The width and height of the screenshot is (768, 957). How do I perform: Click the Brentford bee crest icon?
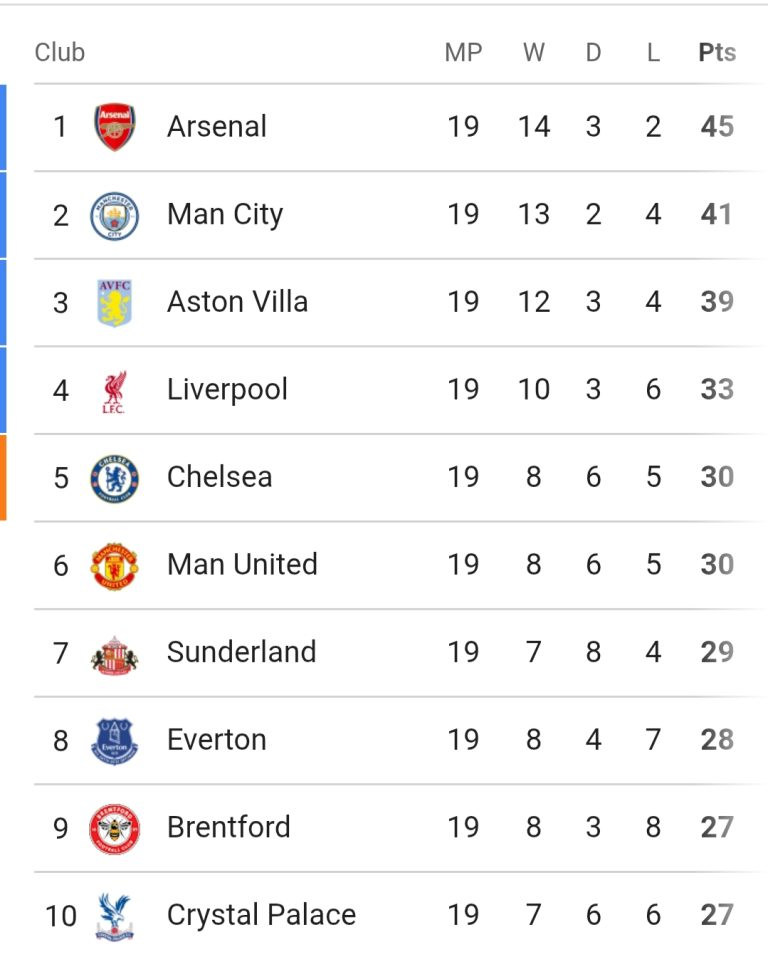(114, 828)
